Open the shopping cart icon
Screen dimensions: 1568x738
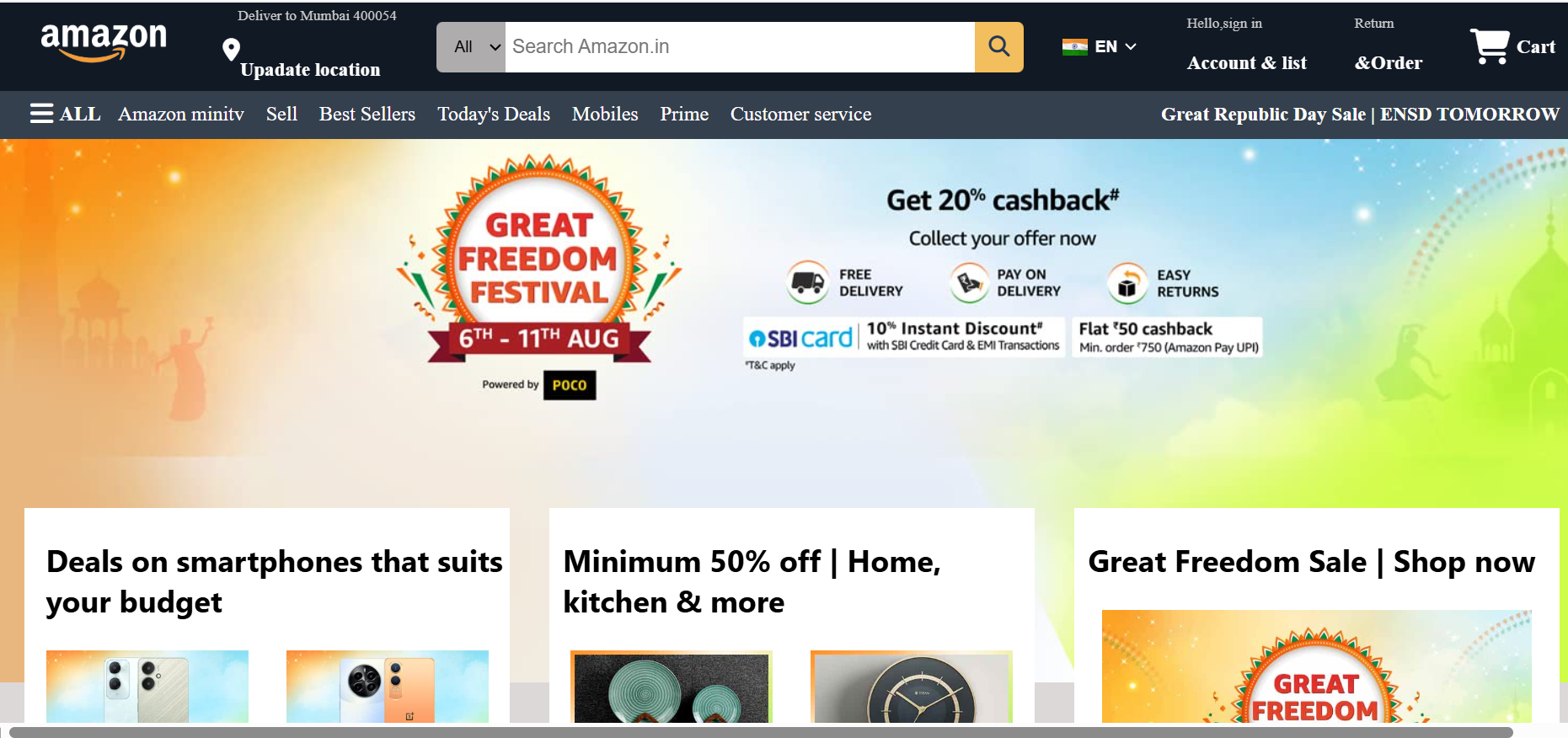coord(1490,45)
